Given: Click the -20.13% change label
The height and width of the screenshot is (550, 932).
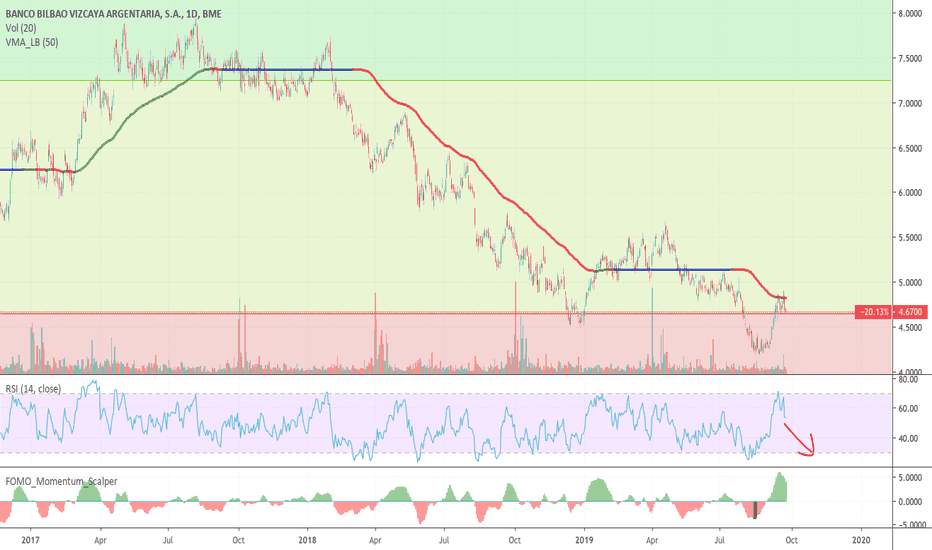Looking at the screenshot, I should coord(874,312).
